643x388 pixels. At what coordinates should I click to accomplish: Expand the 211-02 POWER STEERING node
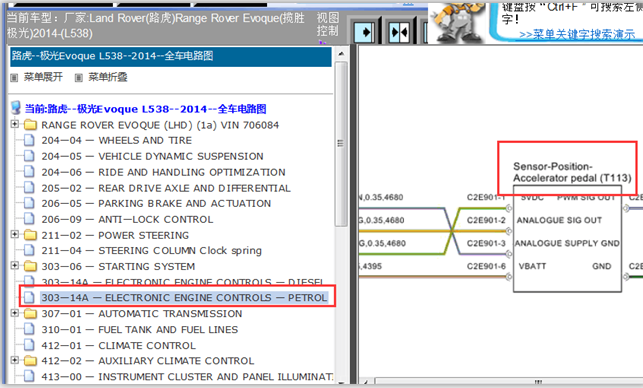(15, 234)
